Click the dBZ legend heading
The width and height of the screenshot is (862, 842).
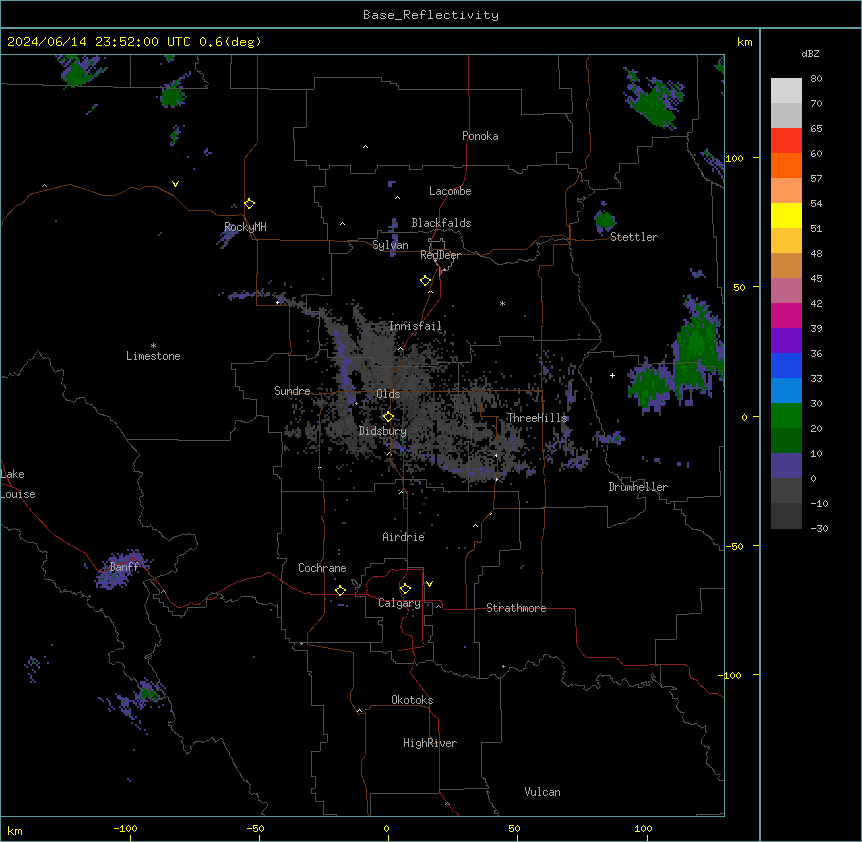tap(810, 54)
